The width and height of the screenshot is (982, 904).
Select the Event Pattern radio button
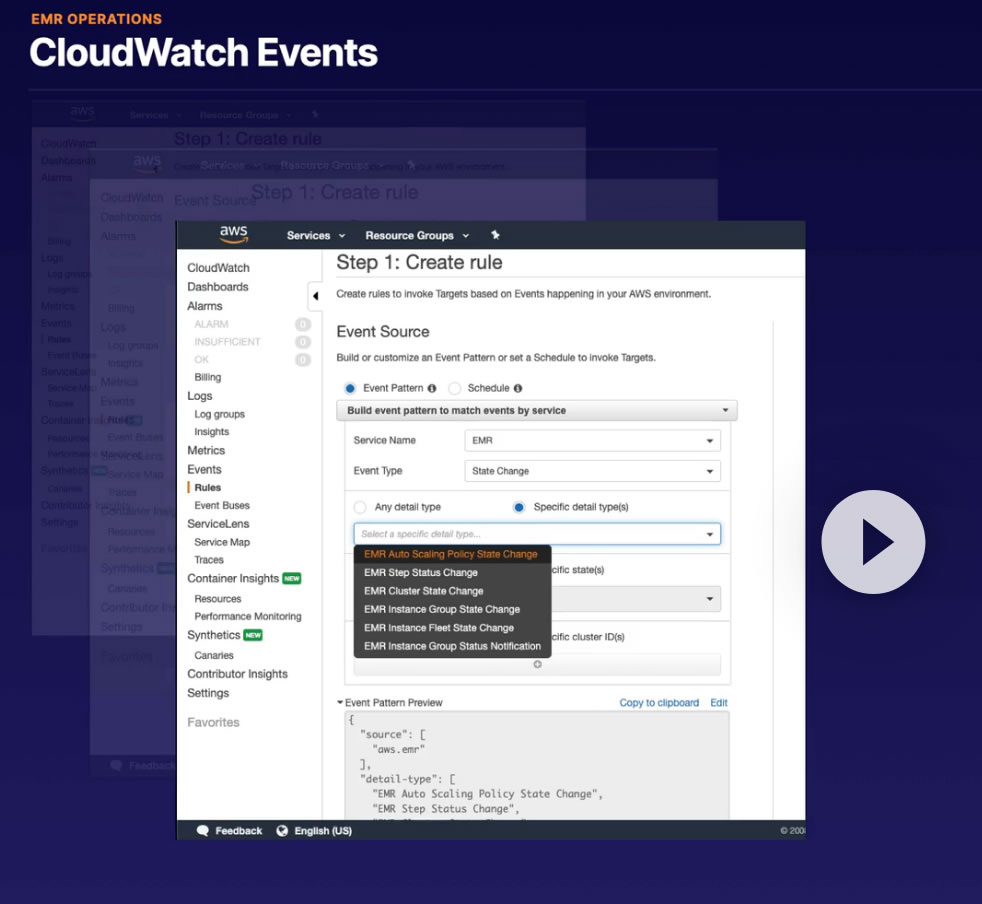(x=350, y=388)
